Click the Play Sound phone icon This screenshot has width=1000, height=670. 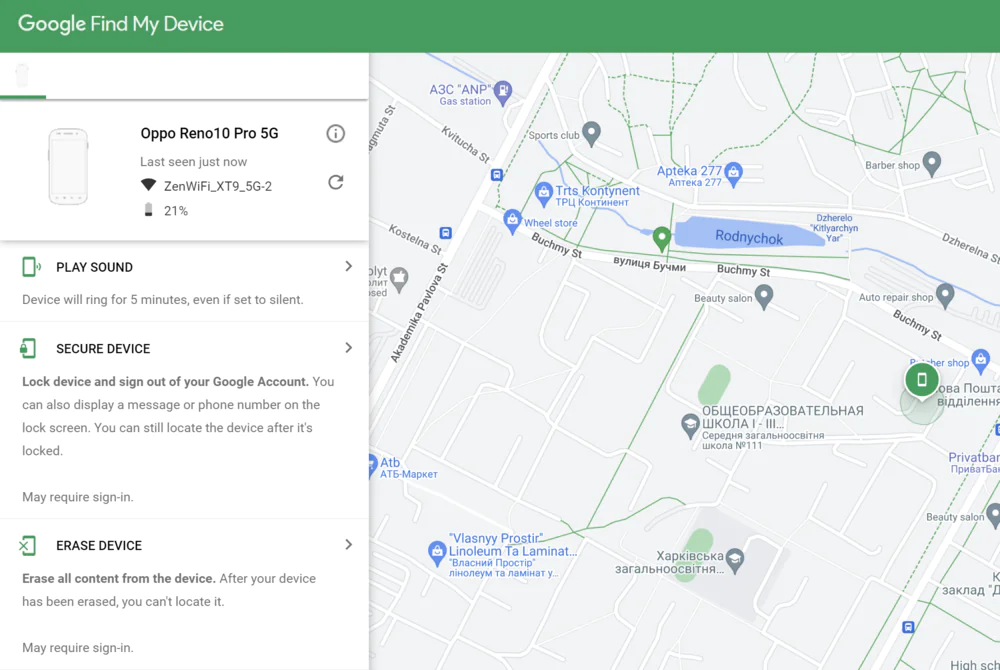31,266
